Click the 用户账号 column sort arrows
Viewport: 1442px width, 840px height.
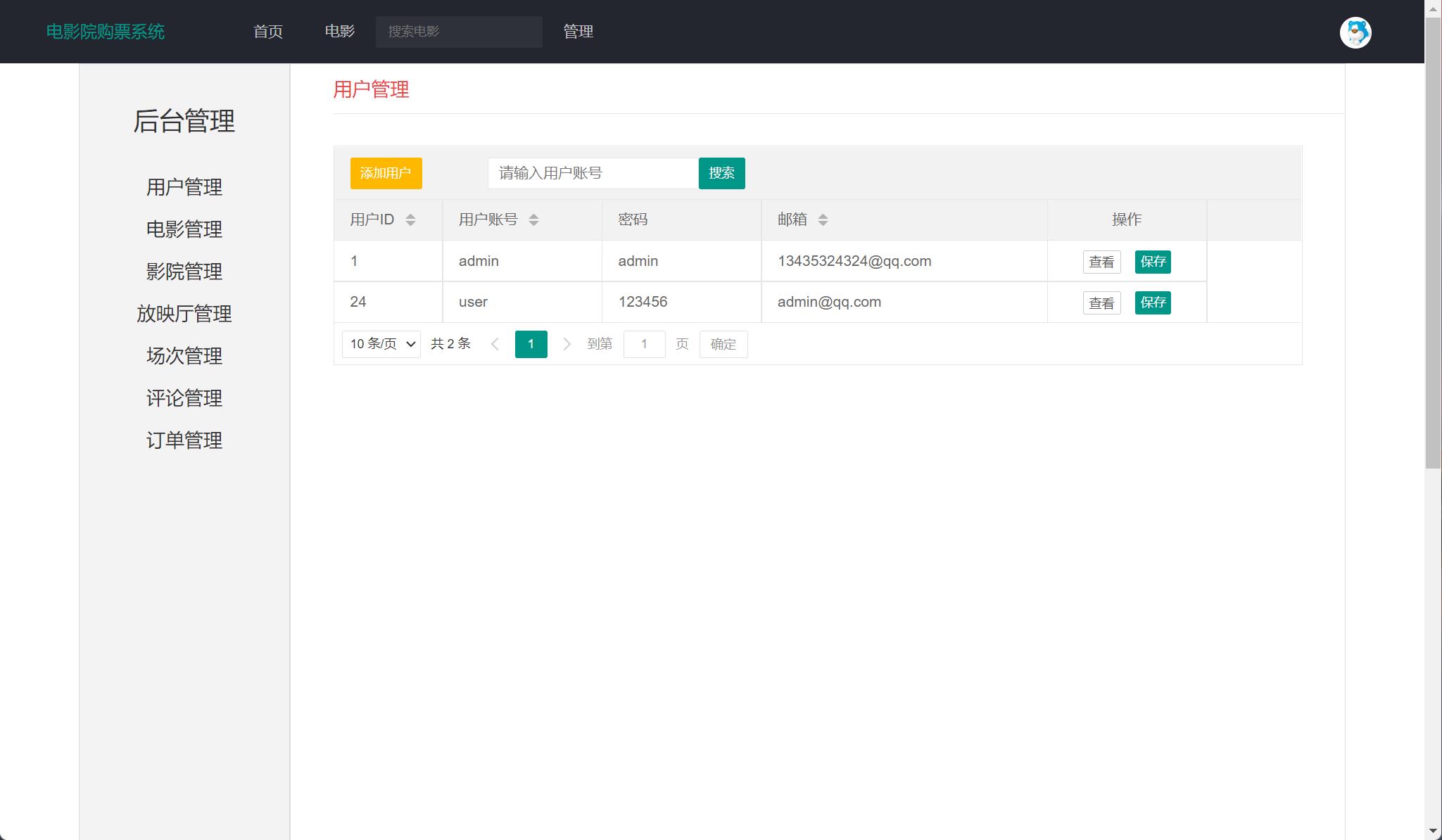pyautogui.click(x=534, y=219)
